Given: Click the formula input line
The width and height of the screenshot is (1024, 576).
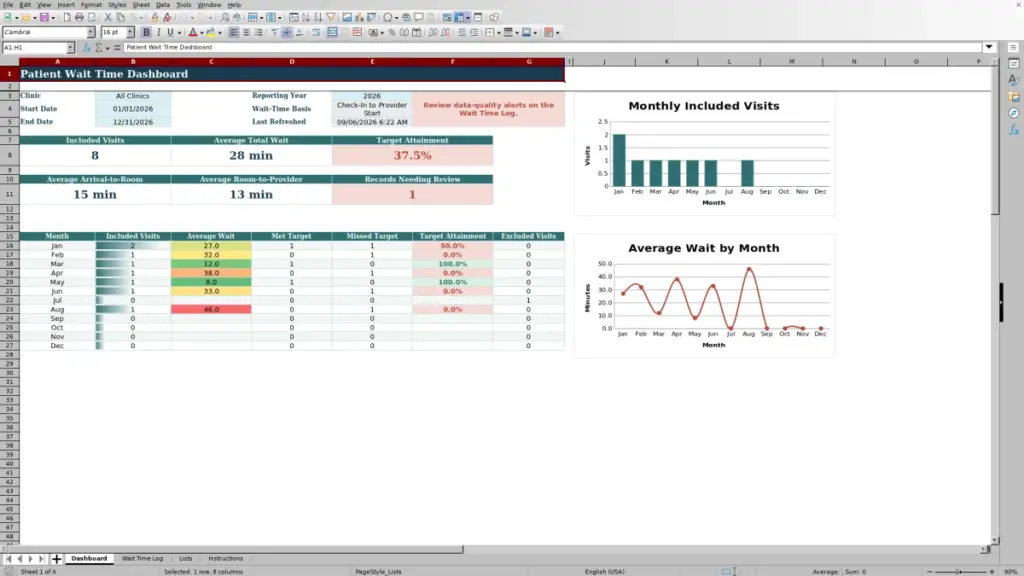Looking at the screenshot, I should coord(552,47).
